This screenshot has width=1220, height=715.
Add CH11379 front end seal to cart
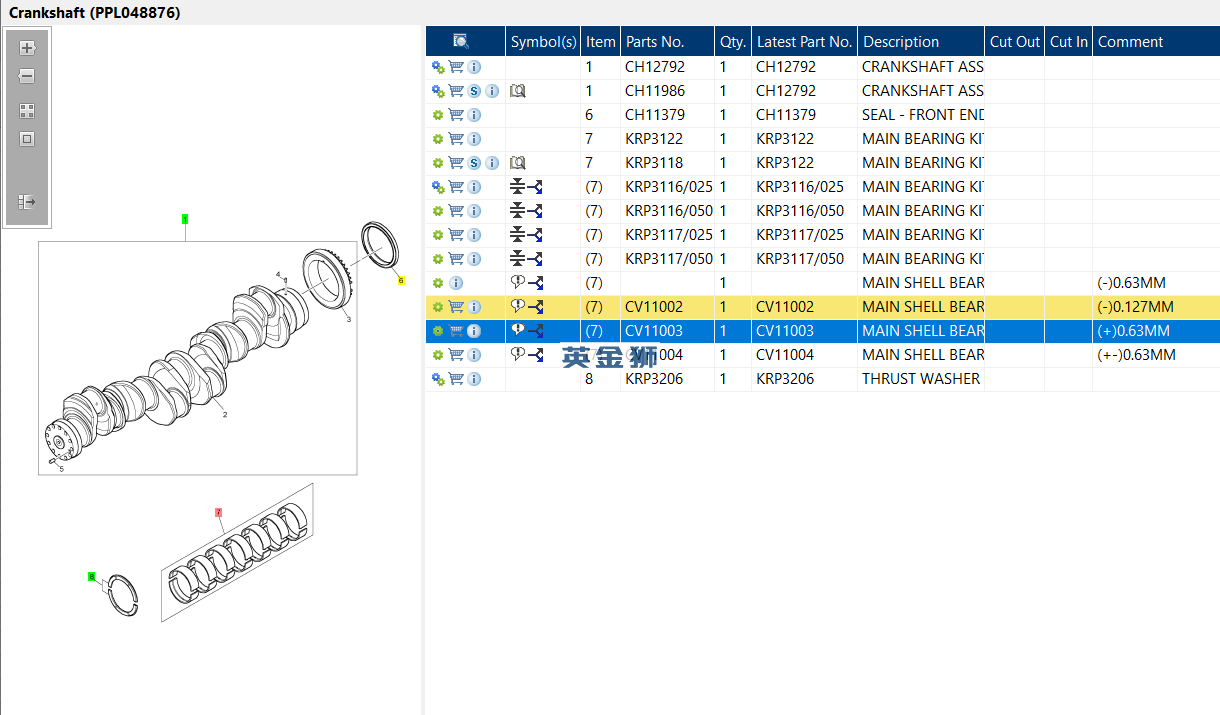coord(456,115)
